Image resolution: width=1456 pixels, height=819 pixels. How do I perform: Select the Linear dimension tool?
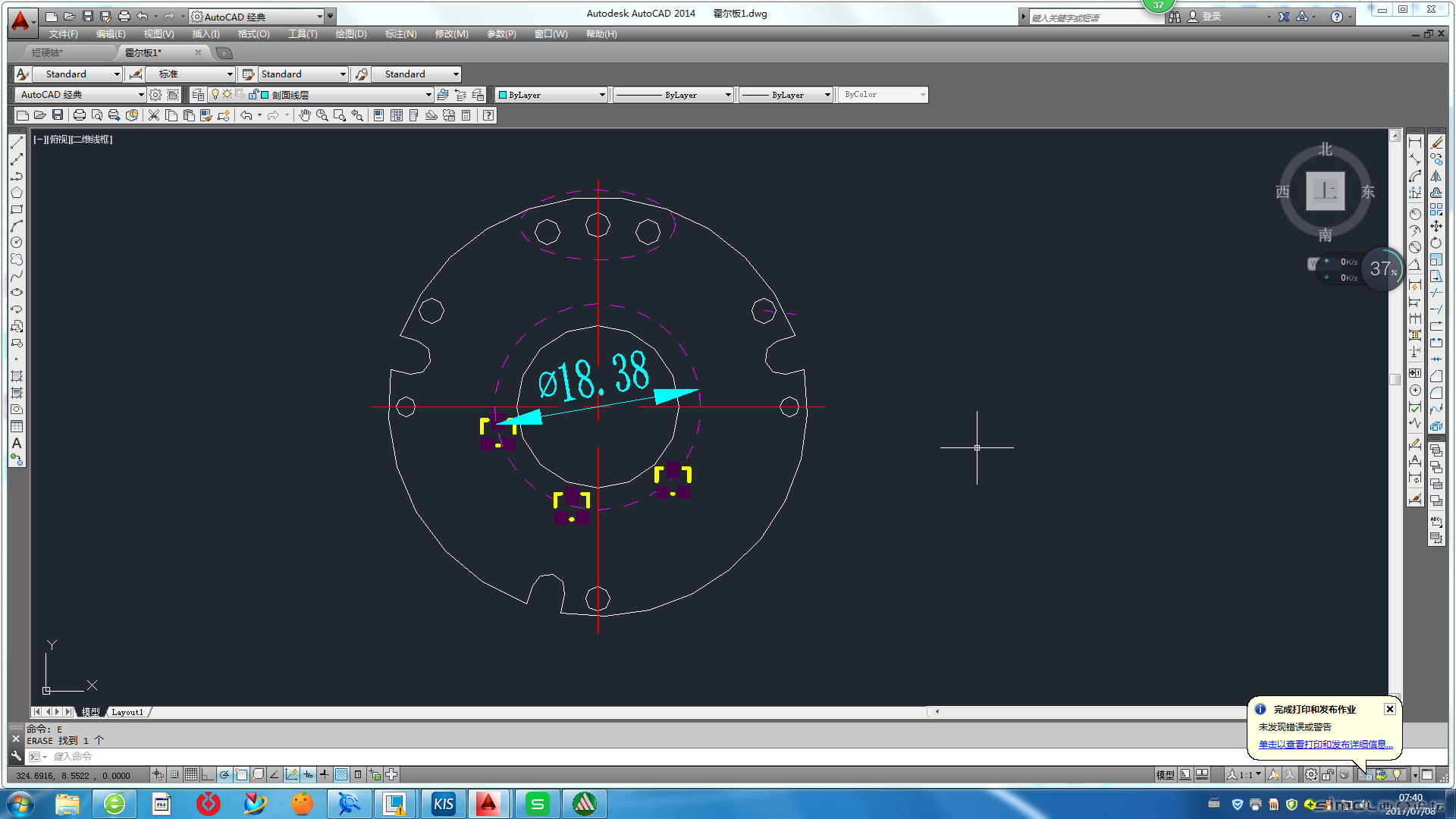(1415, 143)
